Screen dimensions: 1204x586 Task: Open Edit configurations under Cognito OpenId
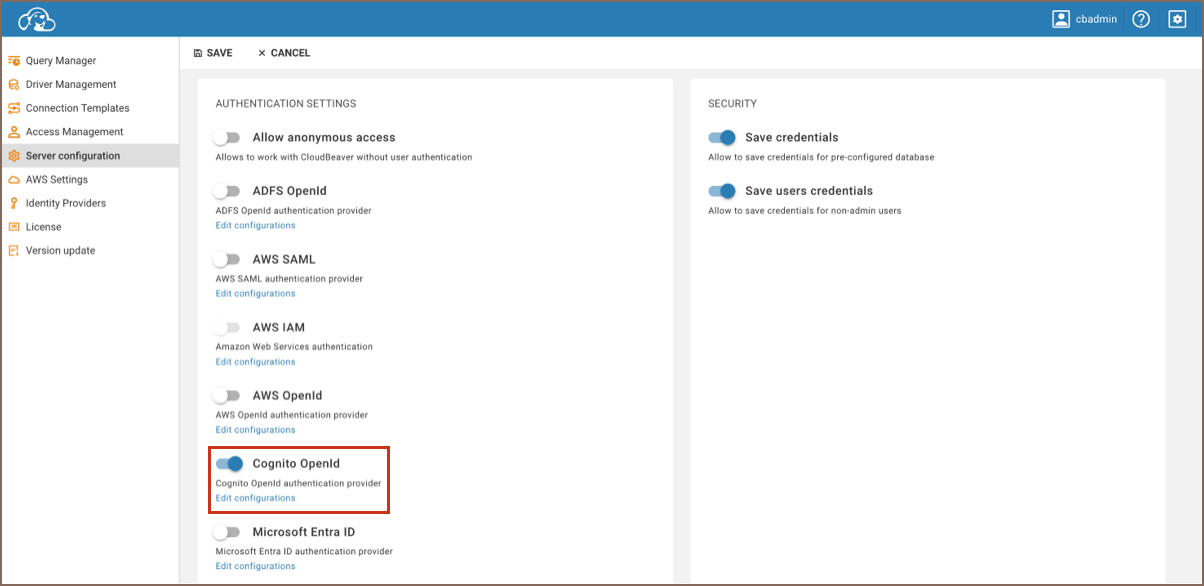(256, 498)
